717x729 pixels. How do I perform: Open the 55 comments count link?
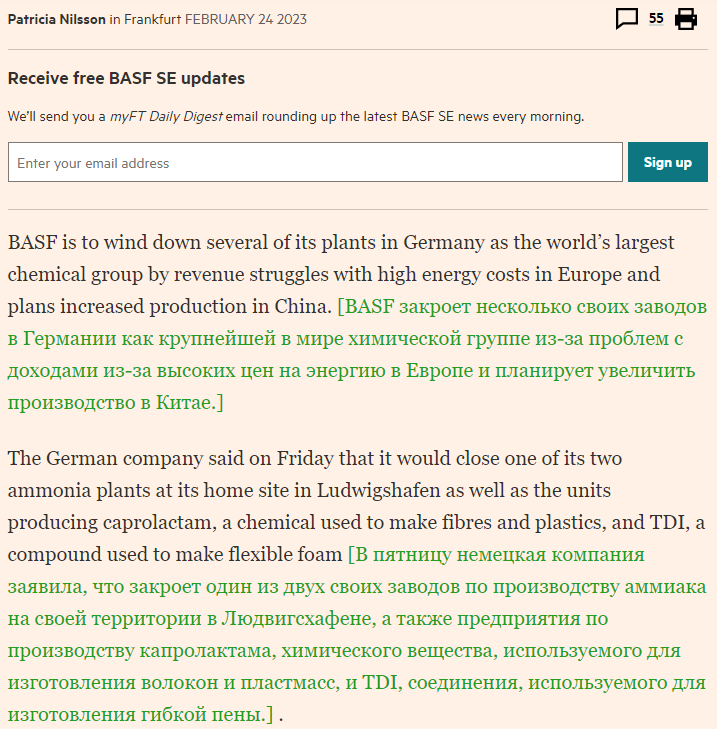click(656, 19)
